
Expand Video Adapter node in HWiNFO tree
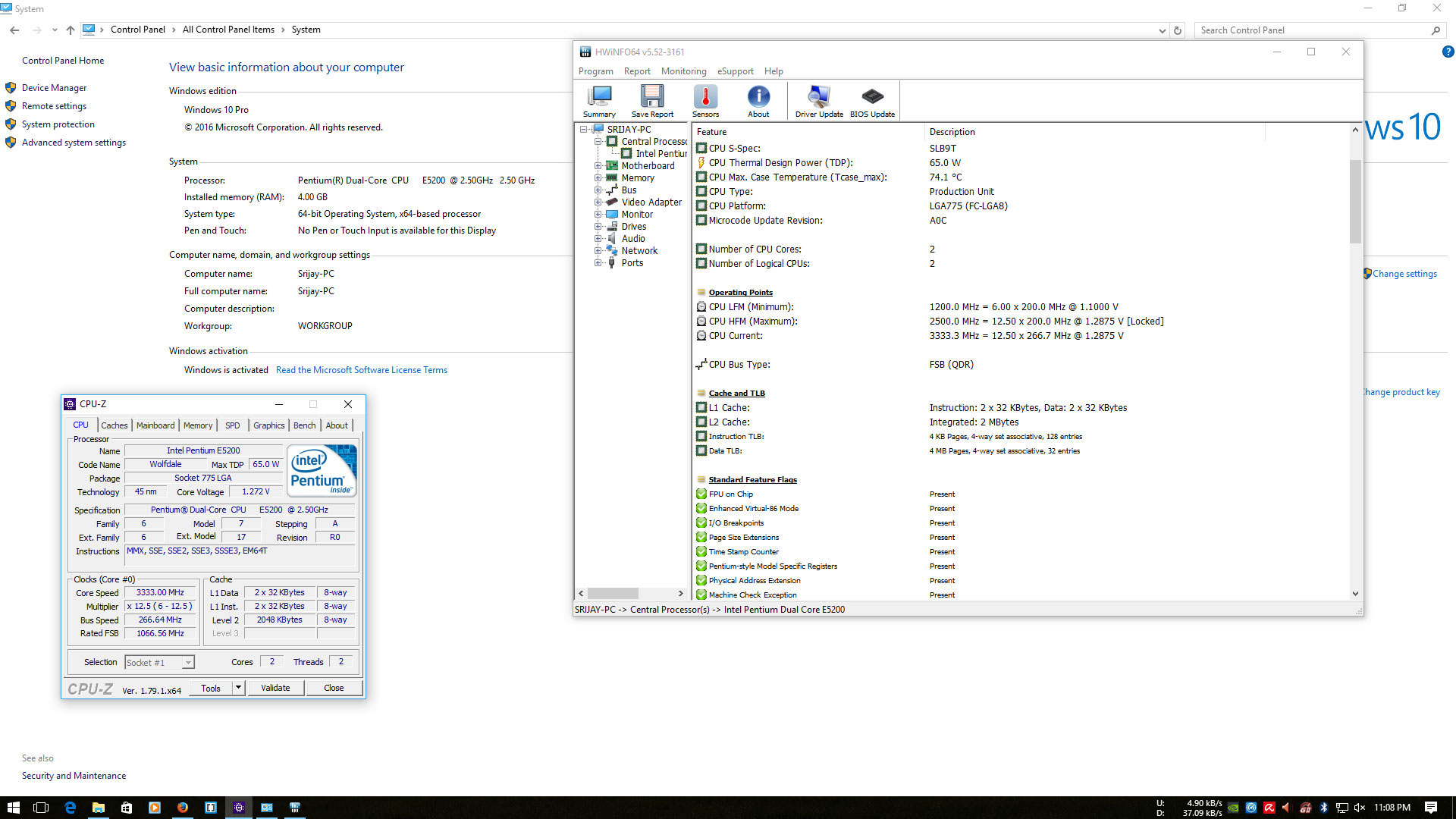pyautogui.click(x=598, y=202)
